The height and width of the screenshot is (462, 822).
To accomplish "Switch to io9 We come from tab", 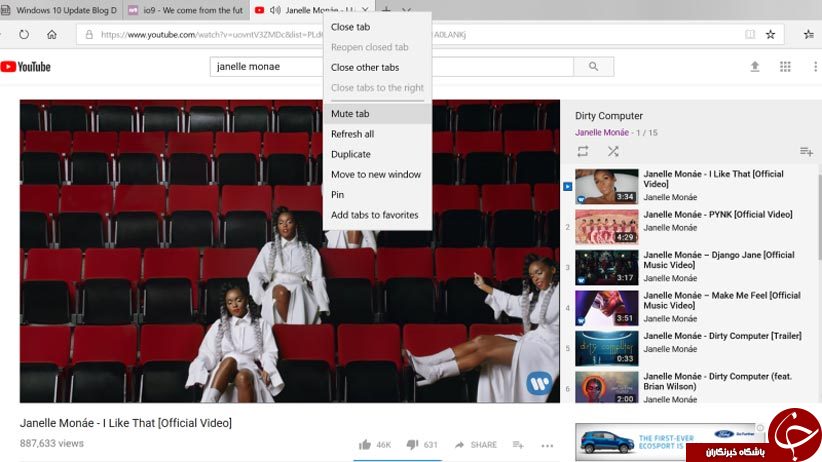I will [187, 10].
